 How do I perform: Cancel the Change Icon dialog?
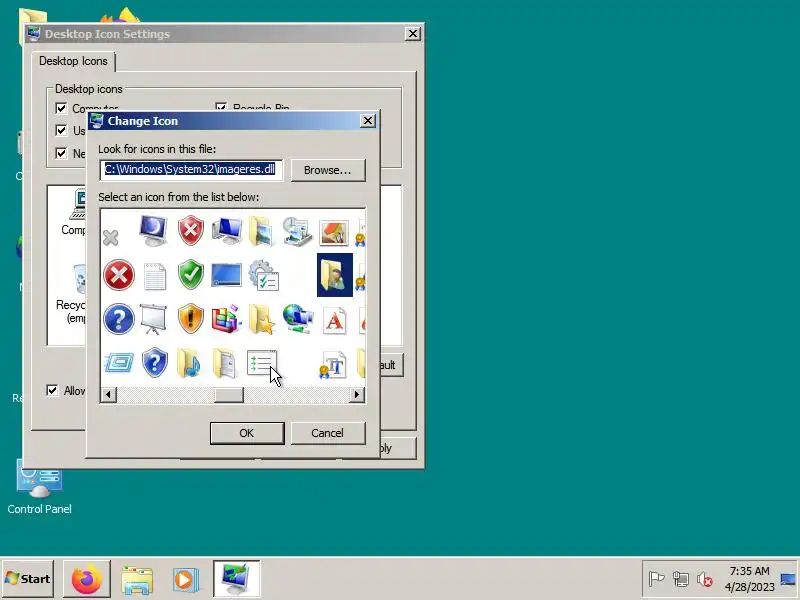point(328,433)
